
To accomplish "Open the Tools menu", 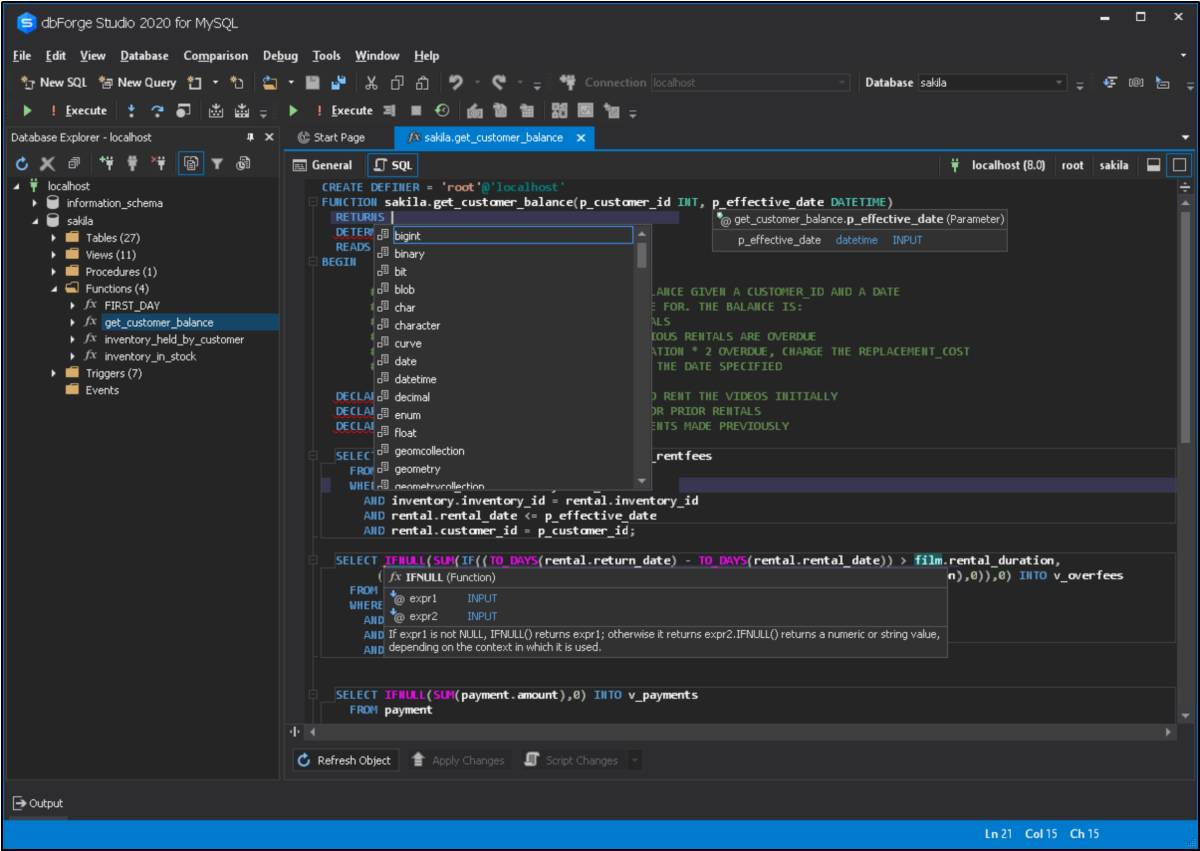I will pyautogui.click(x=328, y=55).
